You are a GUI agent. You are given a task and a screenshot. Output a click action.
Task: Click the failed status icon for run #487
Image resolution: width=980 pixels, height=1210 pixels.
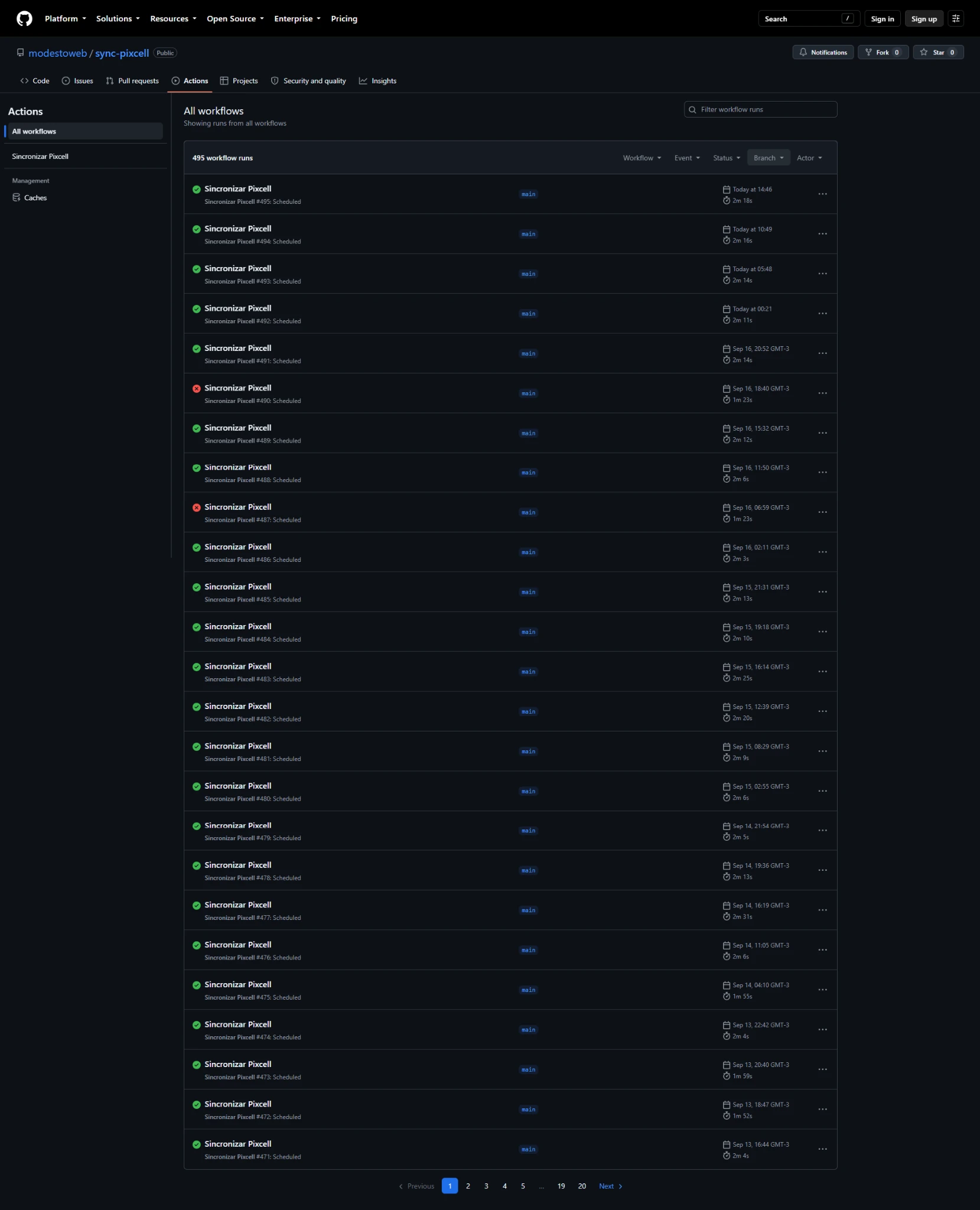pyautogui.click(x=197, y=508)
